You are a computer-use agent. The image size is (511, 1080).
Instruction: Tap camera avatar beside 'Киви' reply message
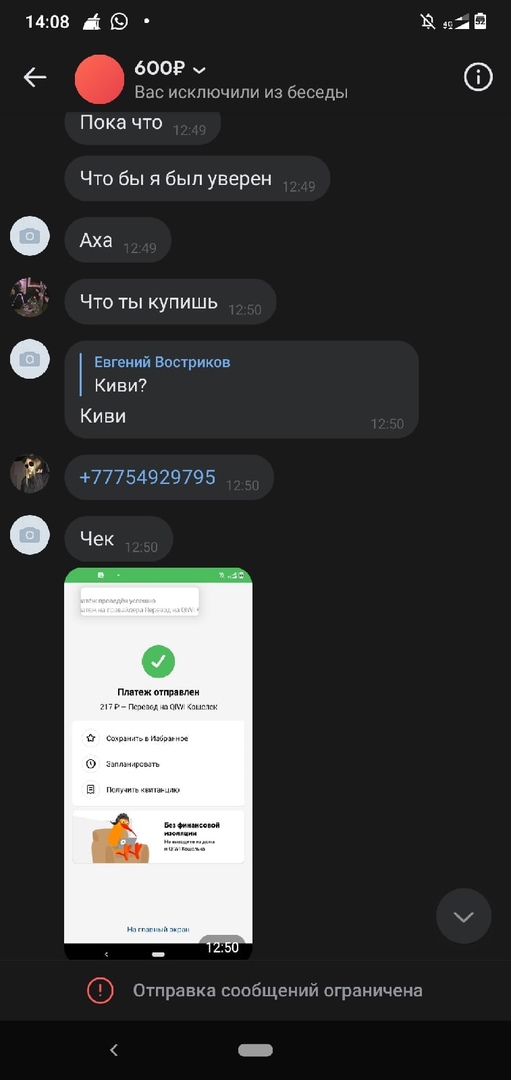[x=30, y=359]
